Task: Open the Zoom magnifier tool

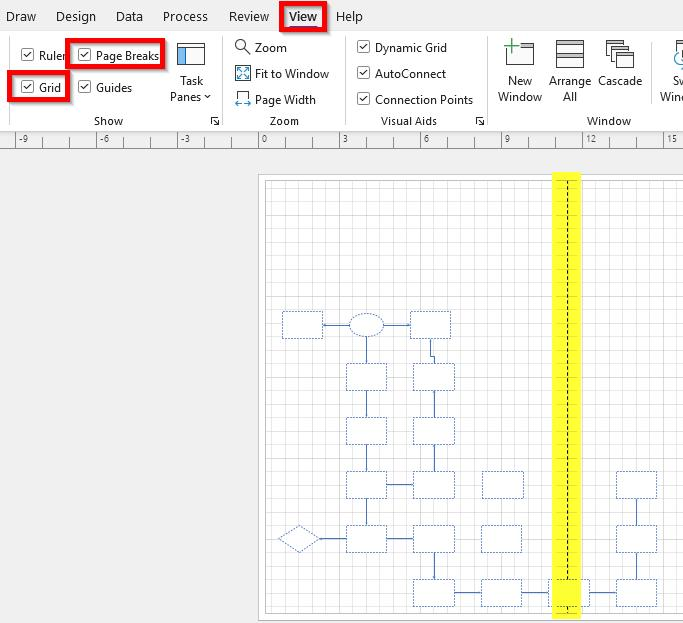Action: (242, 47)
